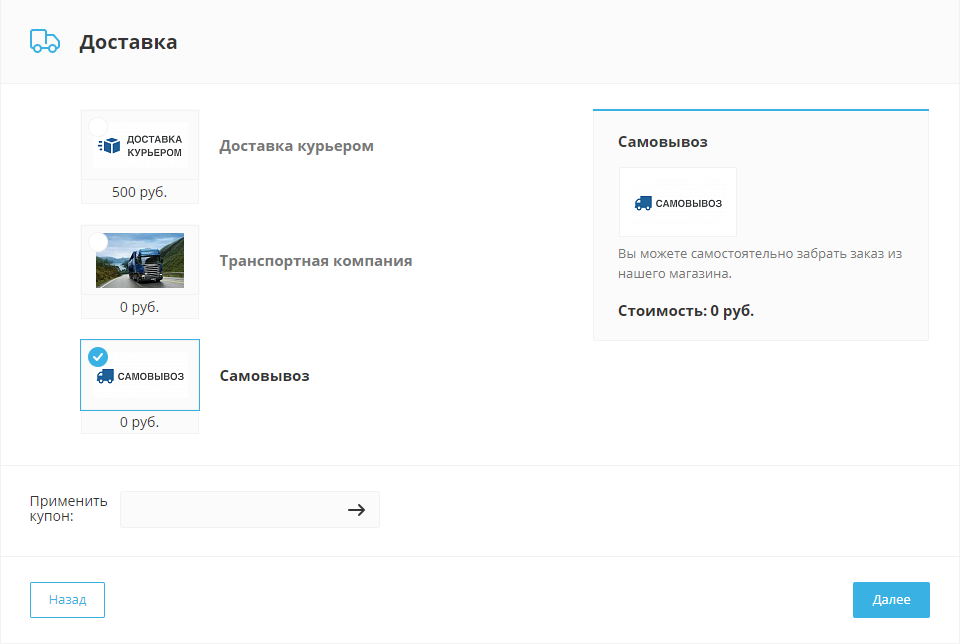Click the Доставка page heading
960x644 pixels.
128,42
